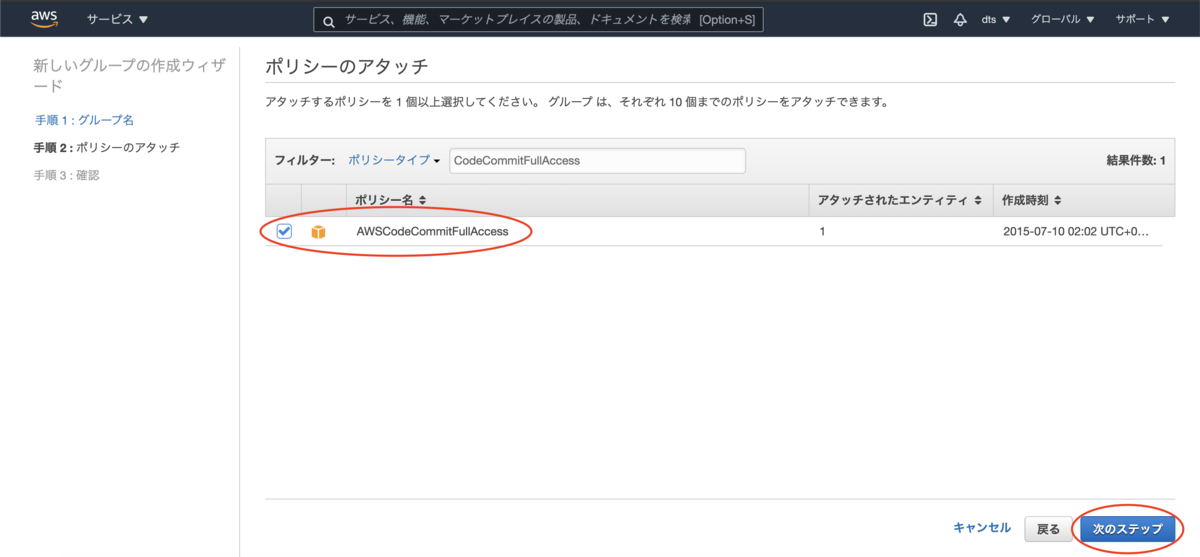Open the notifications bell icon

(960, 19)
